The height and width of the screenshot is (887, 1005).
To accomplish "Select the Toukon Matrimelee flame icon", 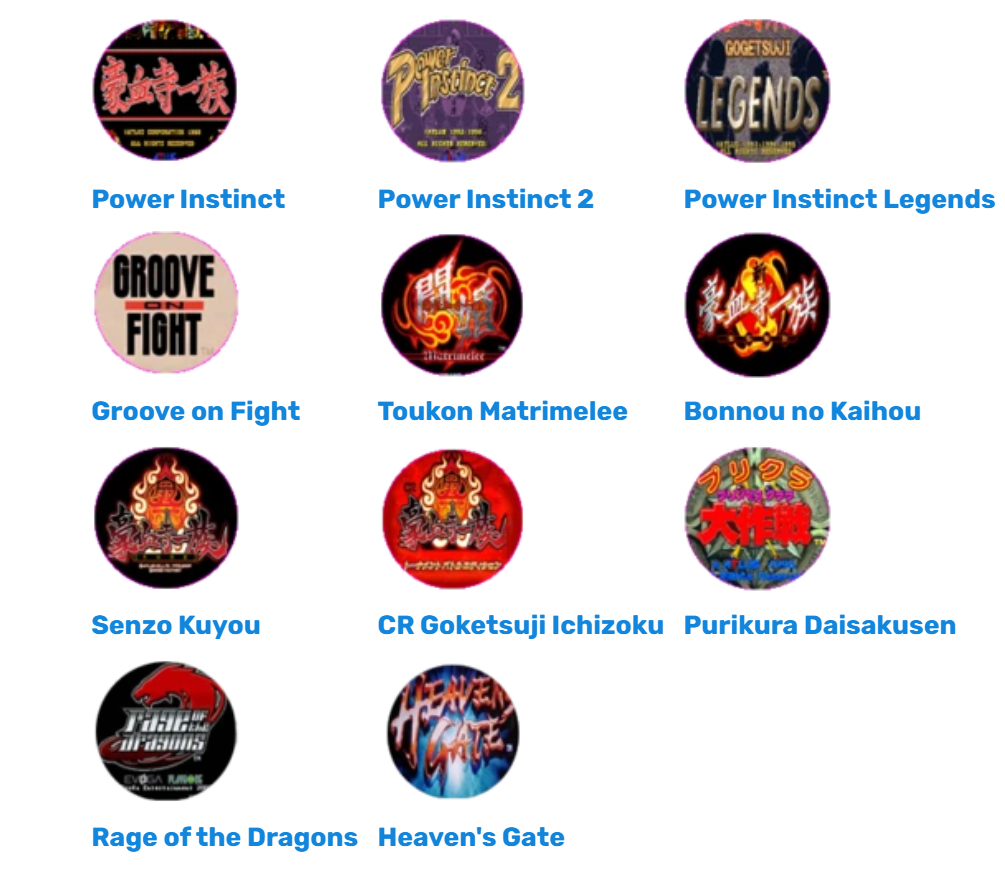I will pos(453,304).
